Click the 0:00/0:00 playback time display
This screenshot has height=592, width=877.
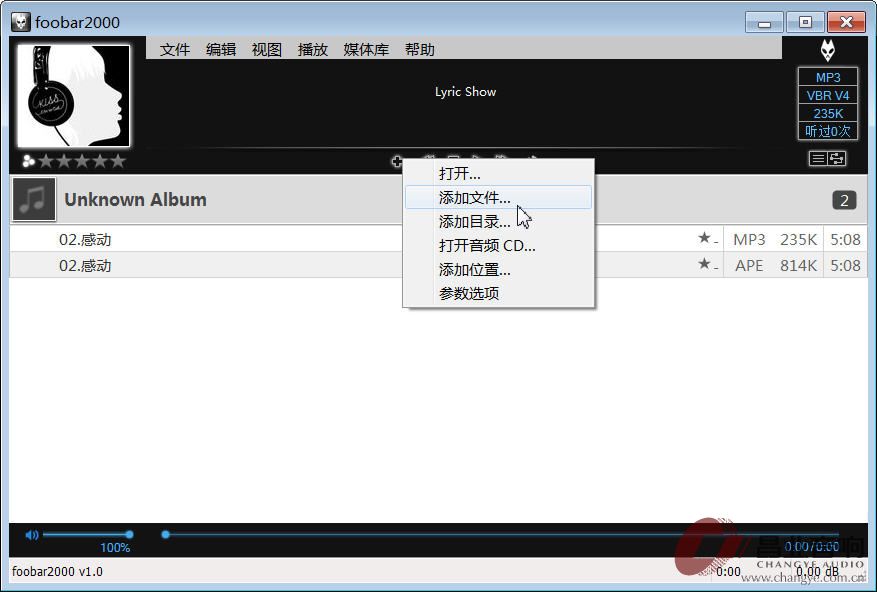812,546
